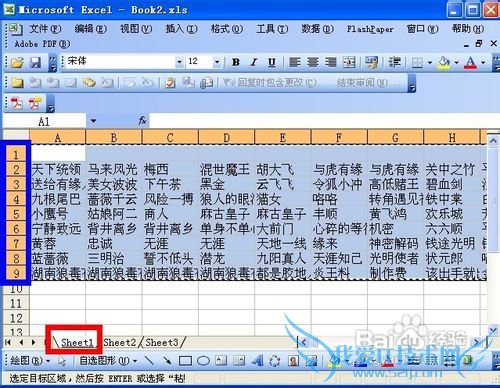The image size is (500, 388).
Task: Open the font name dropdown (宋体)
Action: [x=179, y=62]
